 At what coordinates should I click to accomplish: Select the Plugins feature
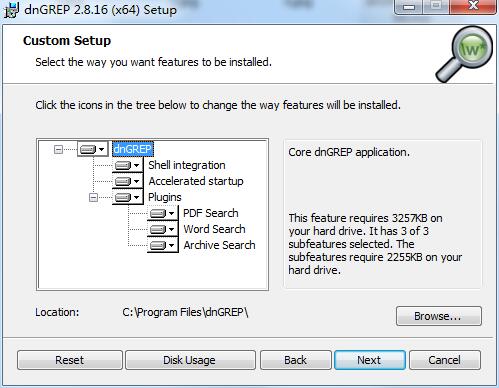165,197
